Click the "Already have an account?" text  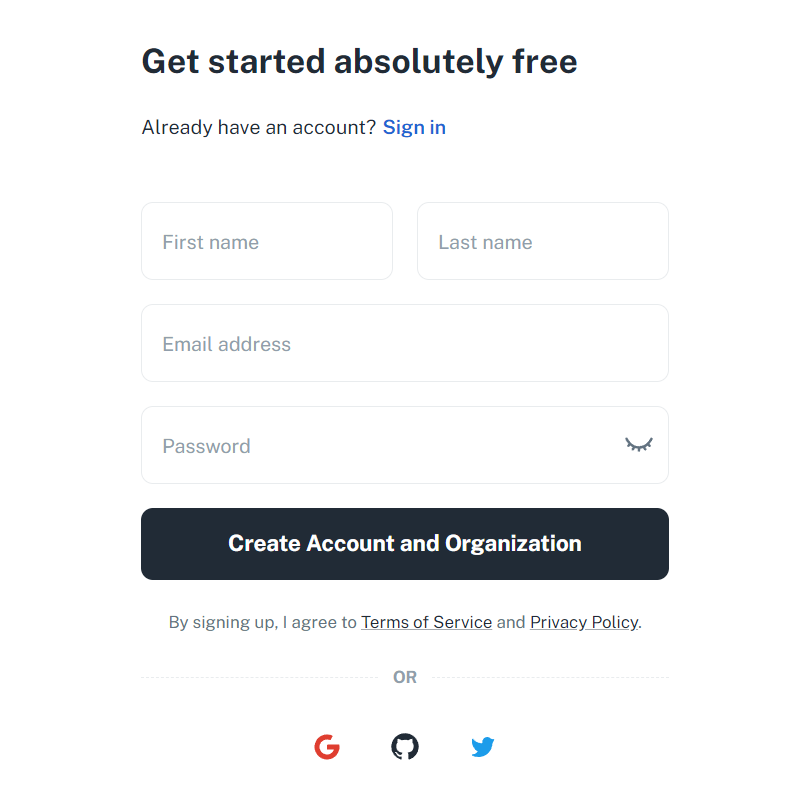tap(259, 127)
